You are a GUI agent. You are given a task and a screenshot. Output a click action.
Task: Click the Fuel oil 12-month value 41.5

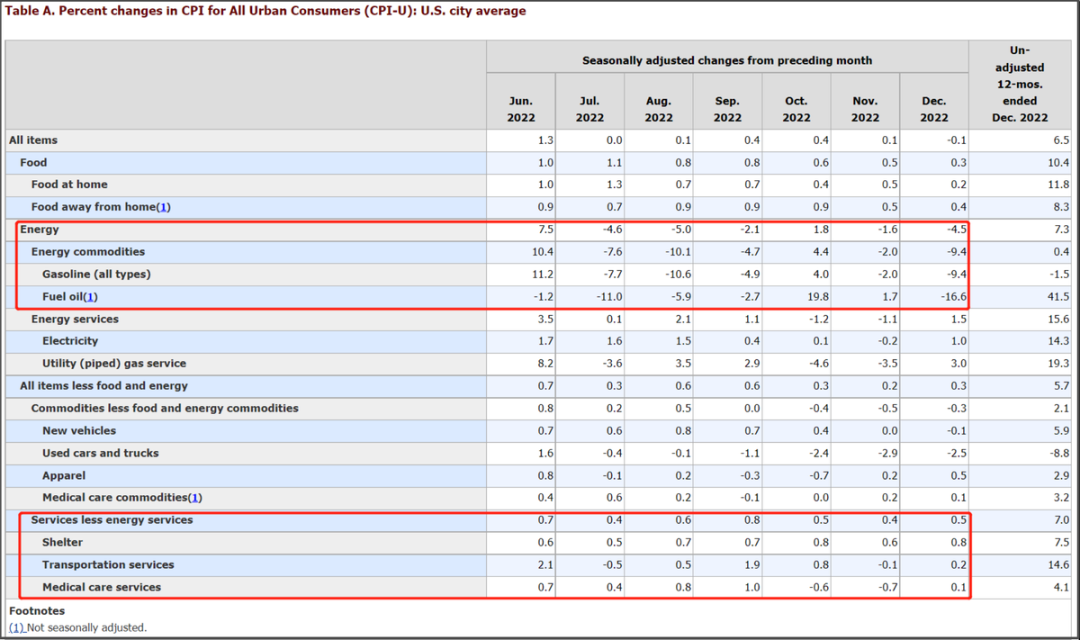(x=1058, y=297)
